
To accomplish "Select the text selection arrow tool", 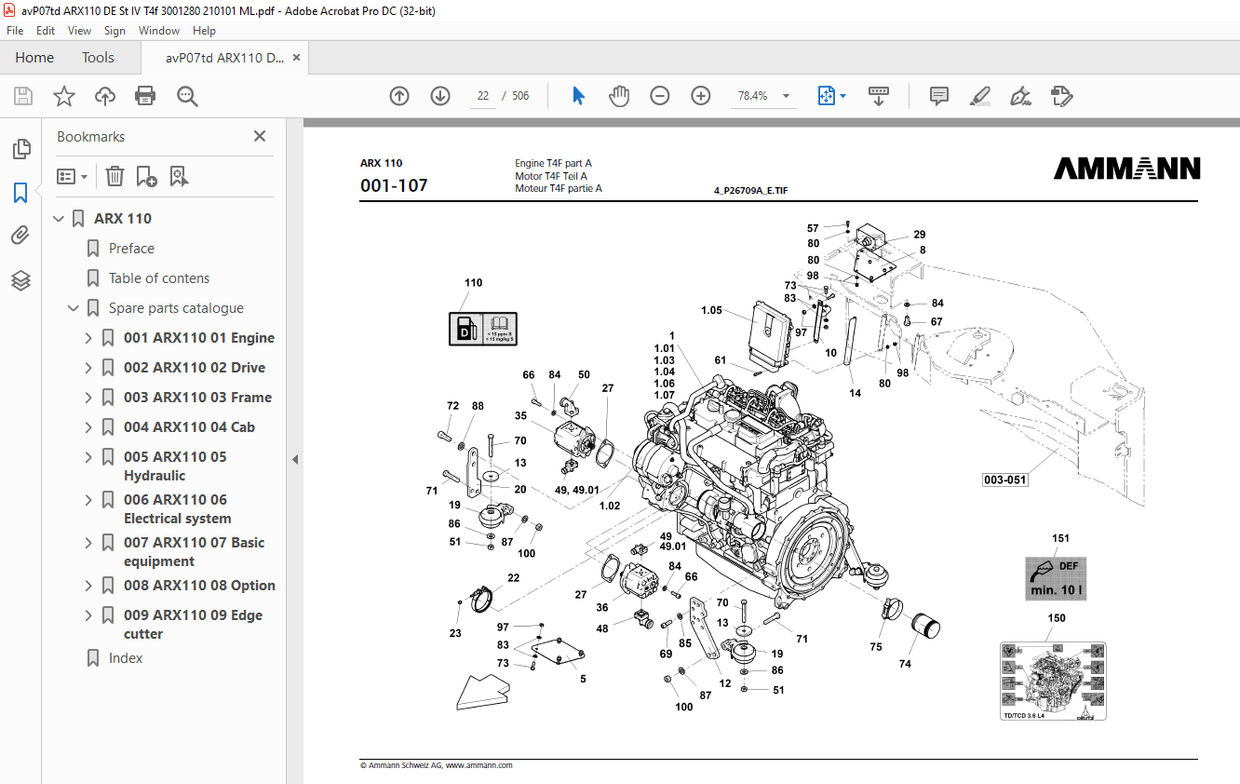I will point(578,95).
